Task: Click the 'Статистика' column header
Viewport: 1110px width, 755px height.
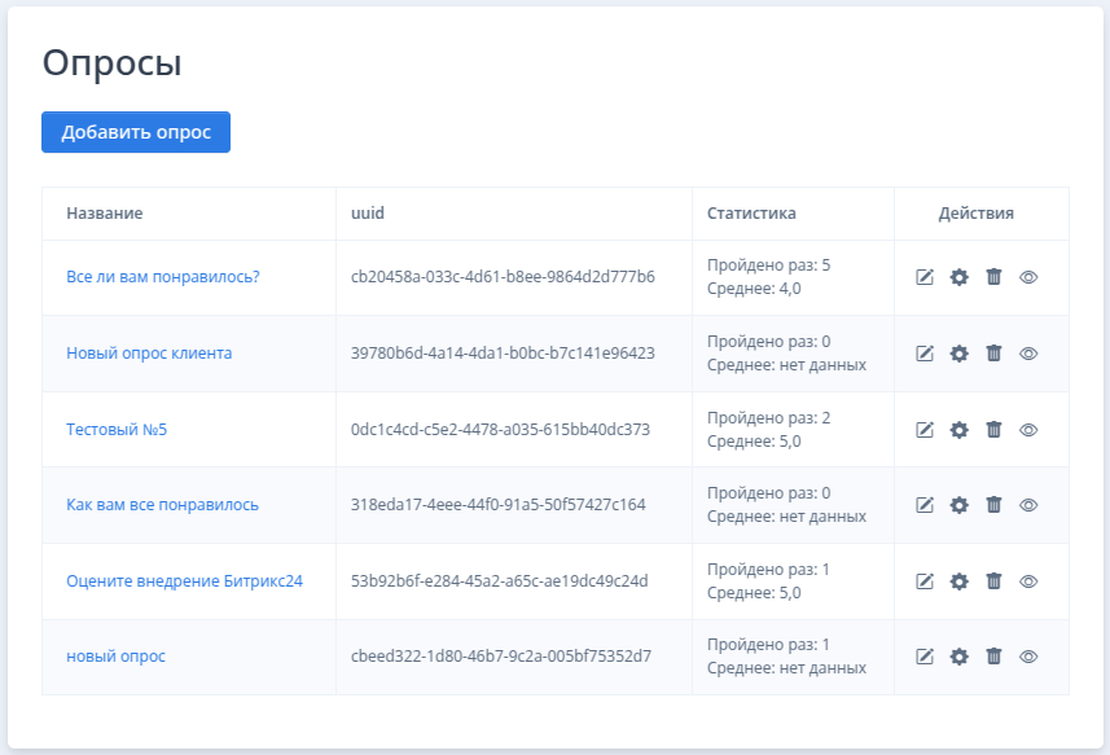Action: click(x=751, y=213)
